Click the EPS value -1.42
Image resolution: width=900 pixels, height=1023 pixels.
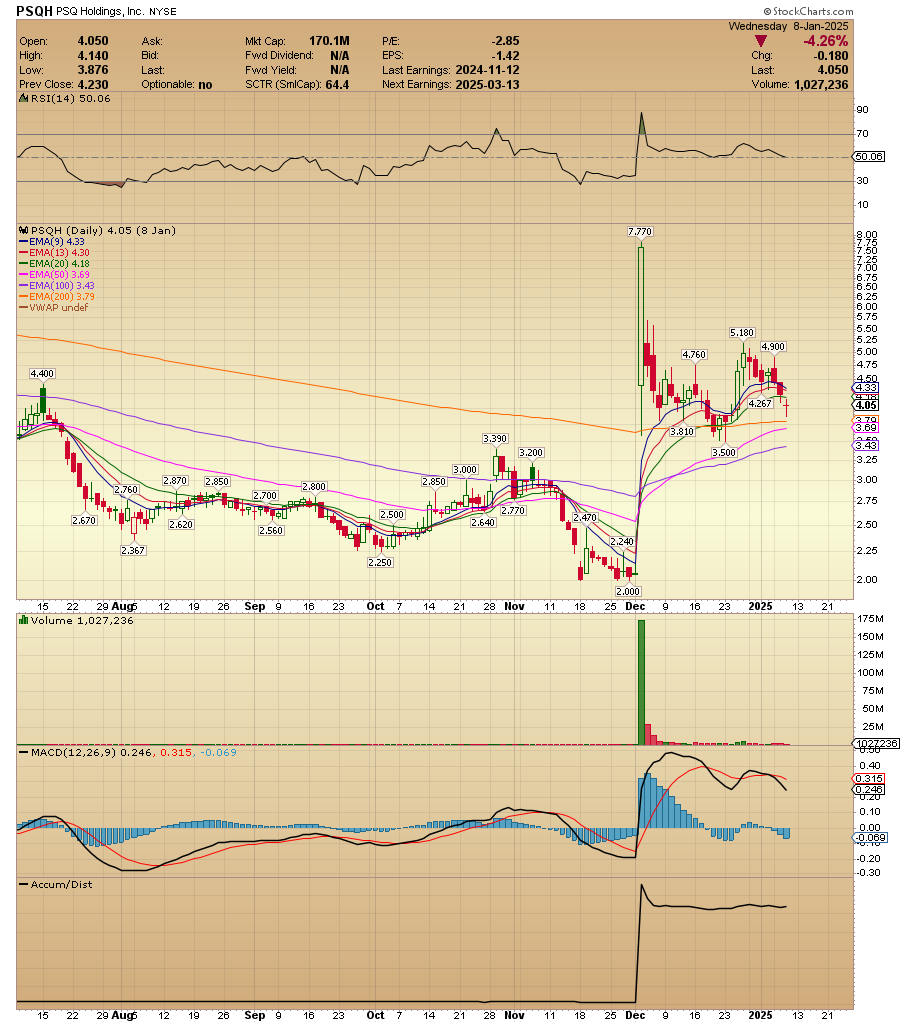[506, 55]
